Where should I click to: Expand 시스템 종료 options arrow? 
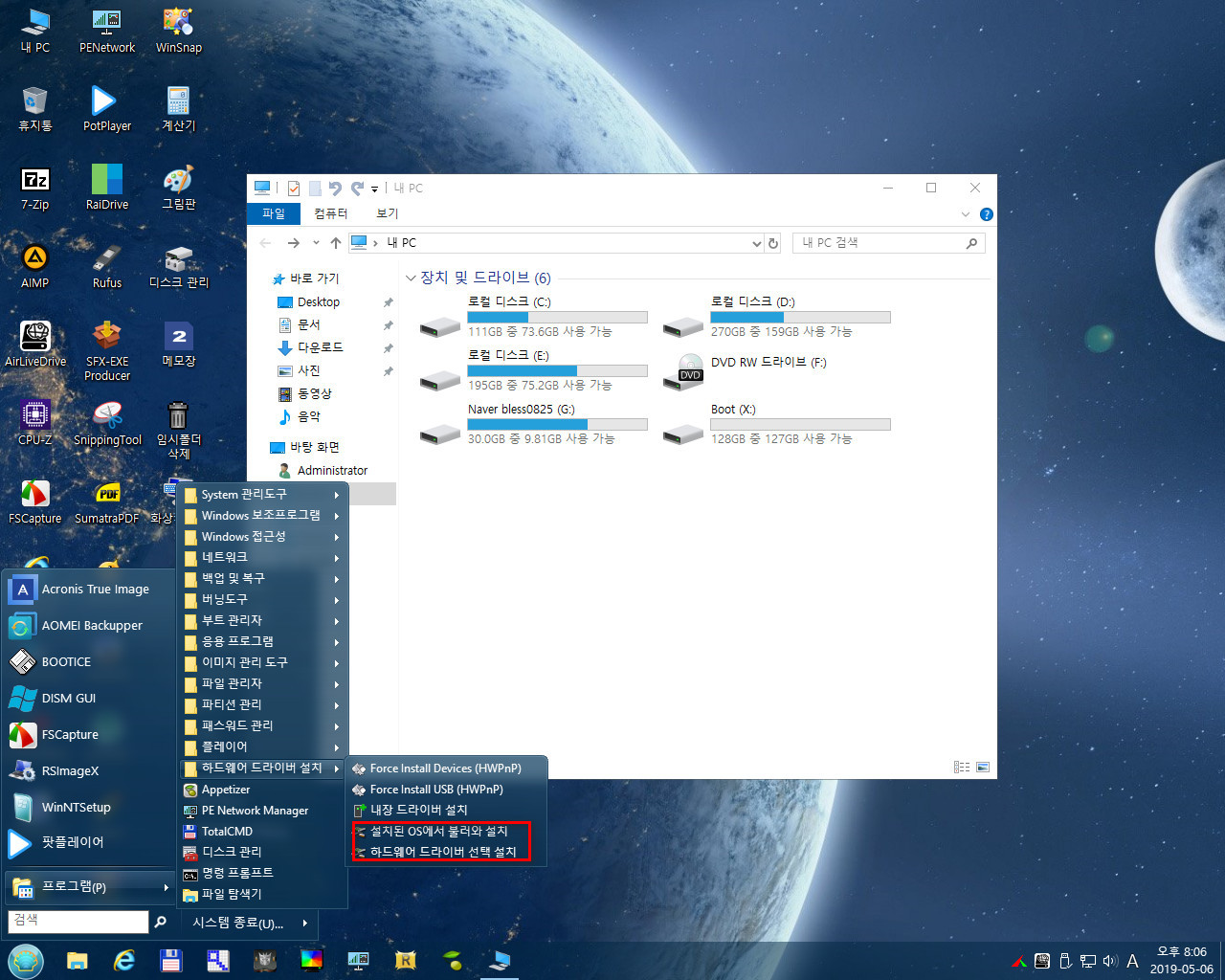pos(304,924)
